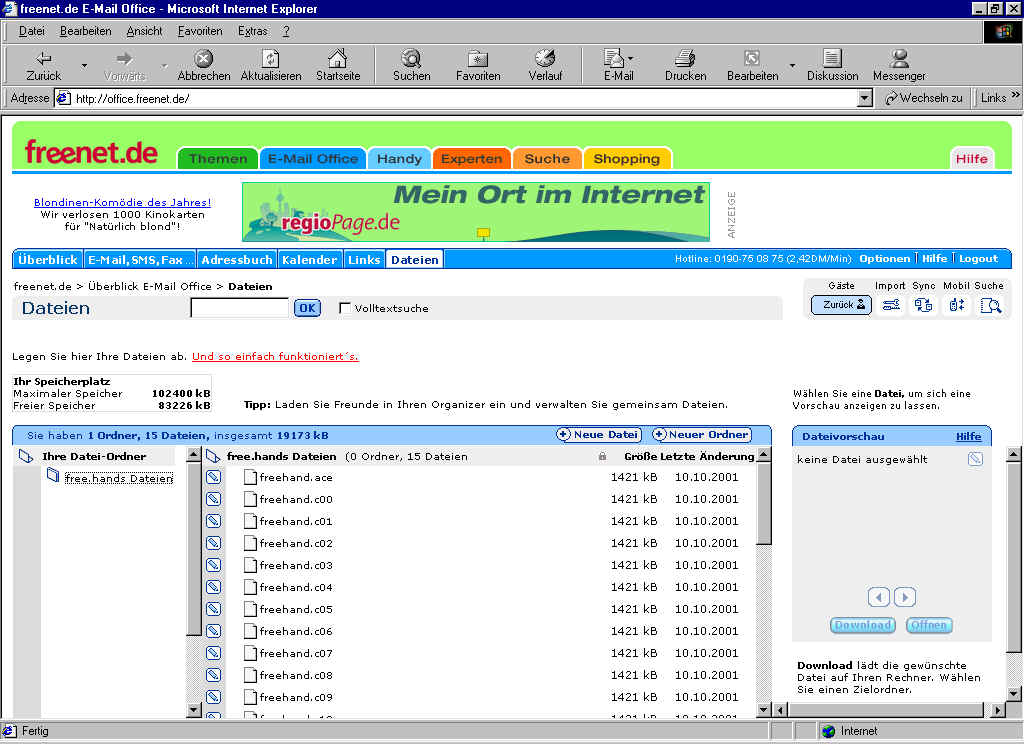The height and width of the screenshot is (744, 1024).
Task: Click the folder icon of free.hands Dateien
Action: coord(54,476)
